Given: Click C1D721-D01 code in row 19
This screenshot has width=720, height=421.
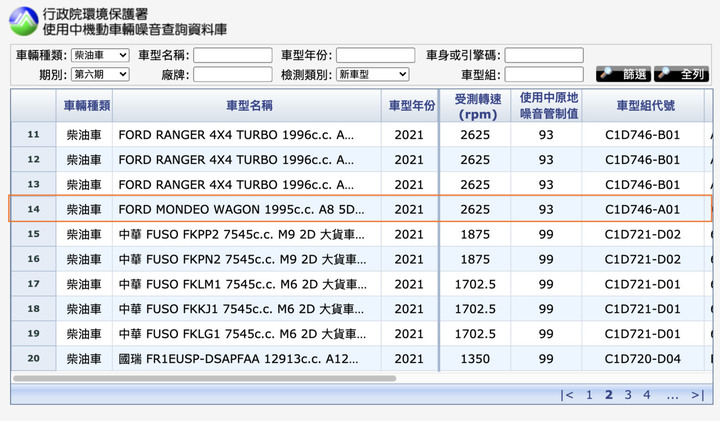Looking at the screenshot, I should [x=642, y=334].
